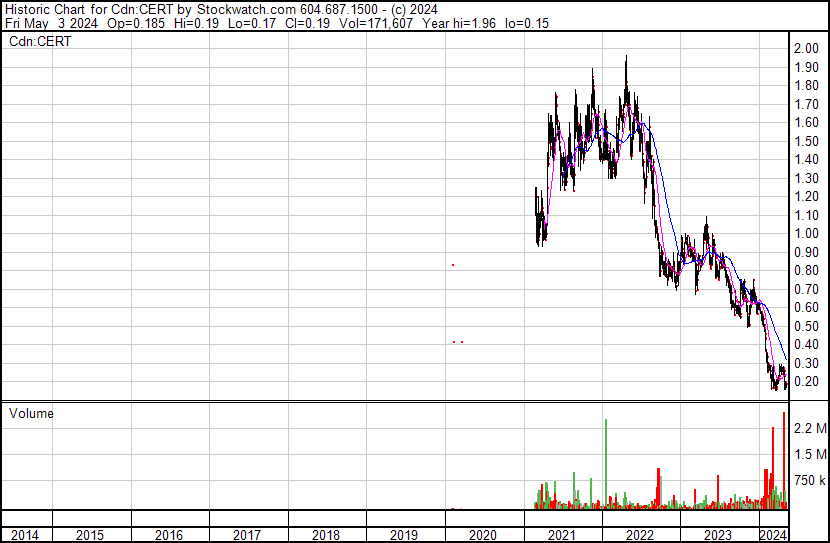
Task: Select the 1.00 price level label
Action: 806,234
